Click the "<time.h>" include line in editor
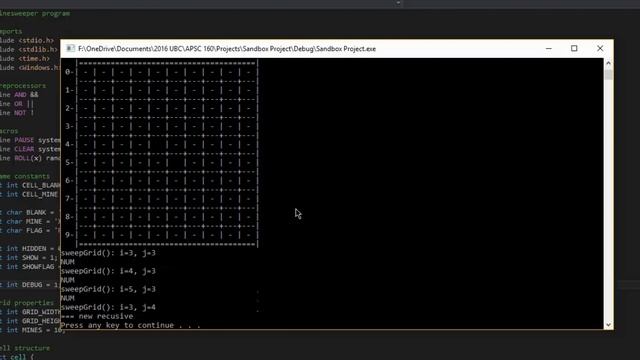 [x=25, y=58]
